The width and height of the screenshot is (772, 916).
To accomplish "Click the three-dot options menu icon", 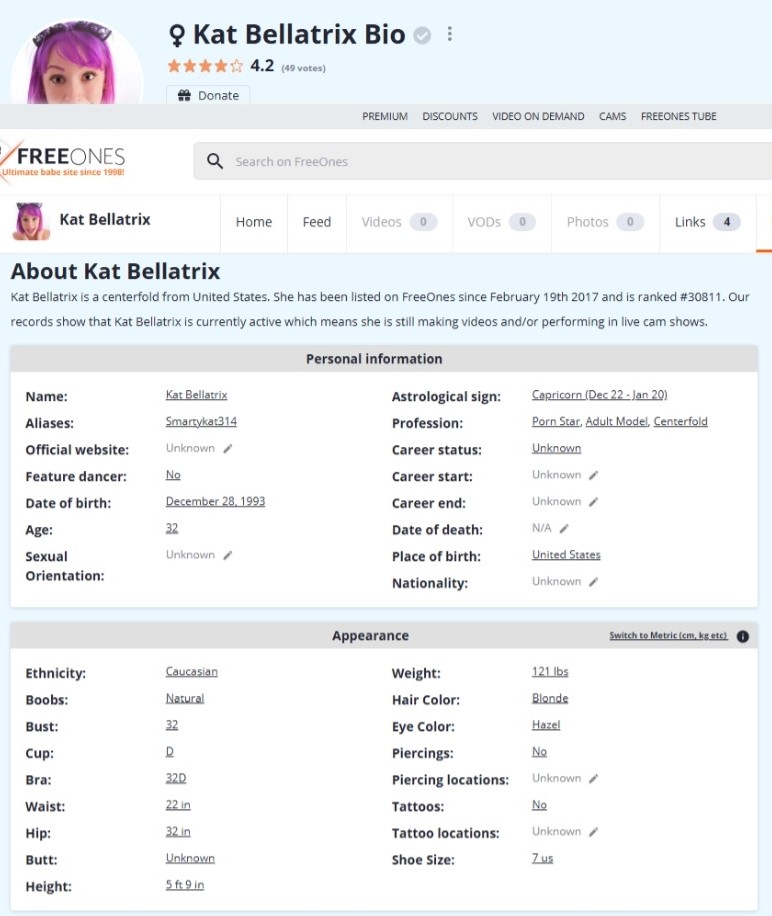I will 450,34.
